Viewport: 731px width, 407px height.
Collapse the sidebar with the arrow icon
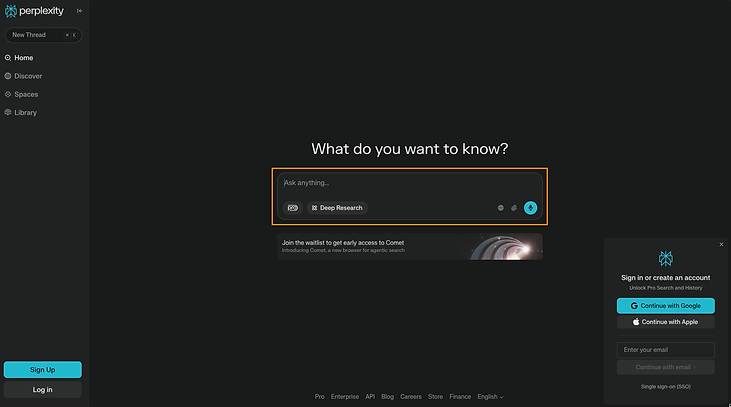[80, 11]
